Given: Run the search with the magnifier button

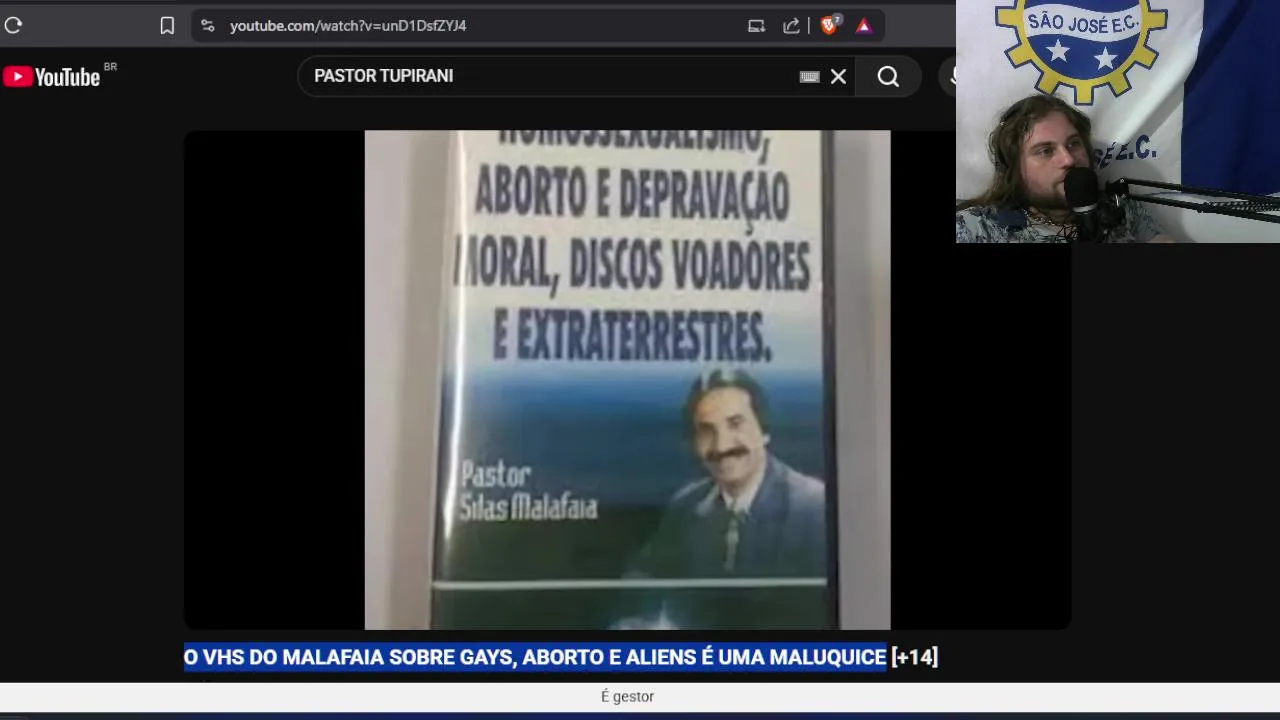Looking at the screenshot, I should click(x=888, y=77).
